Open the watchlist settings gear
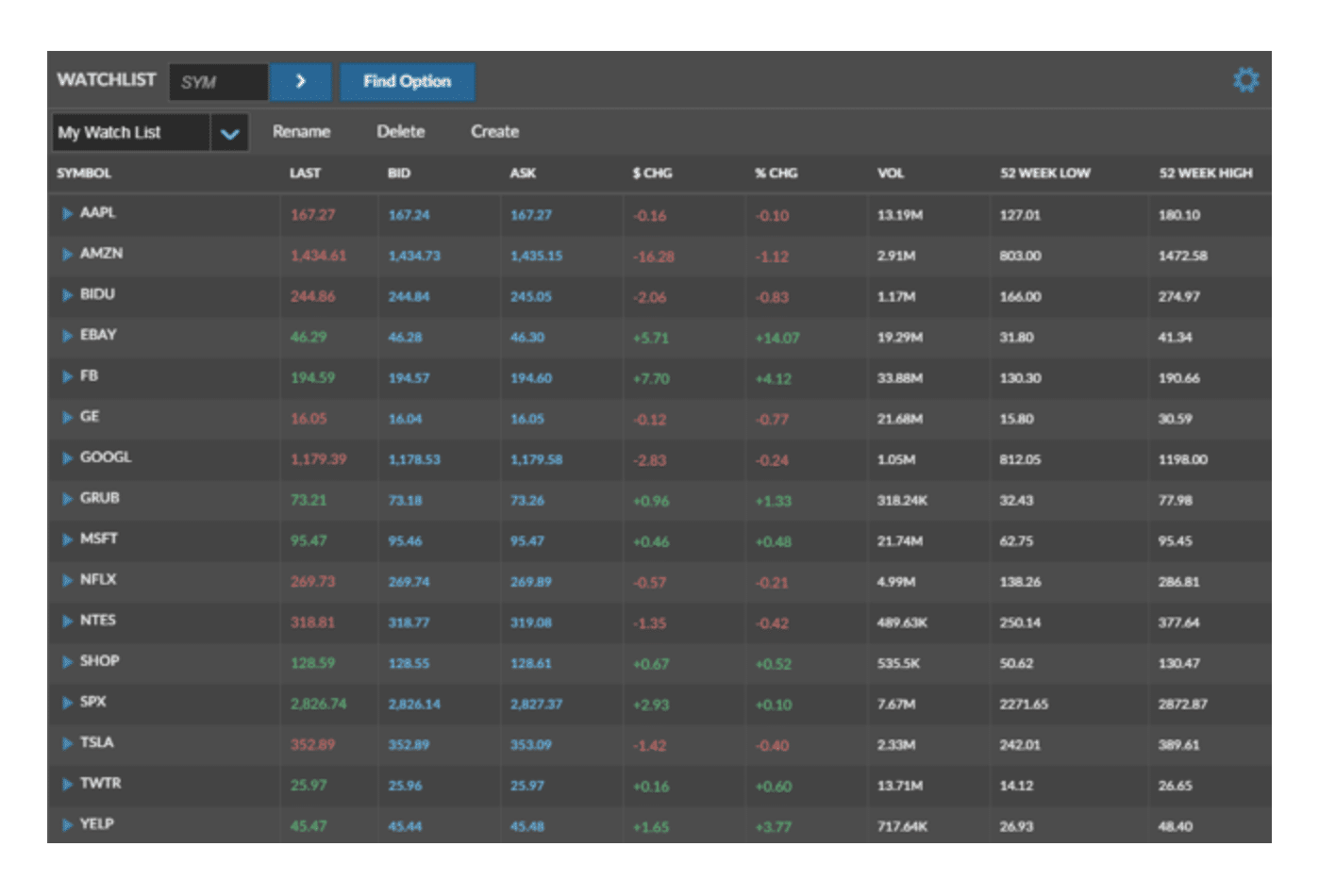This screenshot has width=1319, height=896. point(1245,80)
